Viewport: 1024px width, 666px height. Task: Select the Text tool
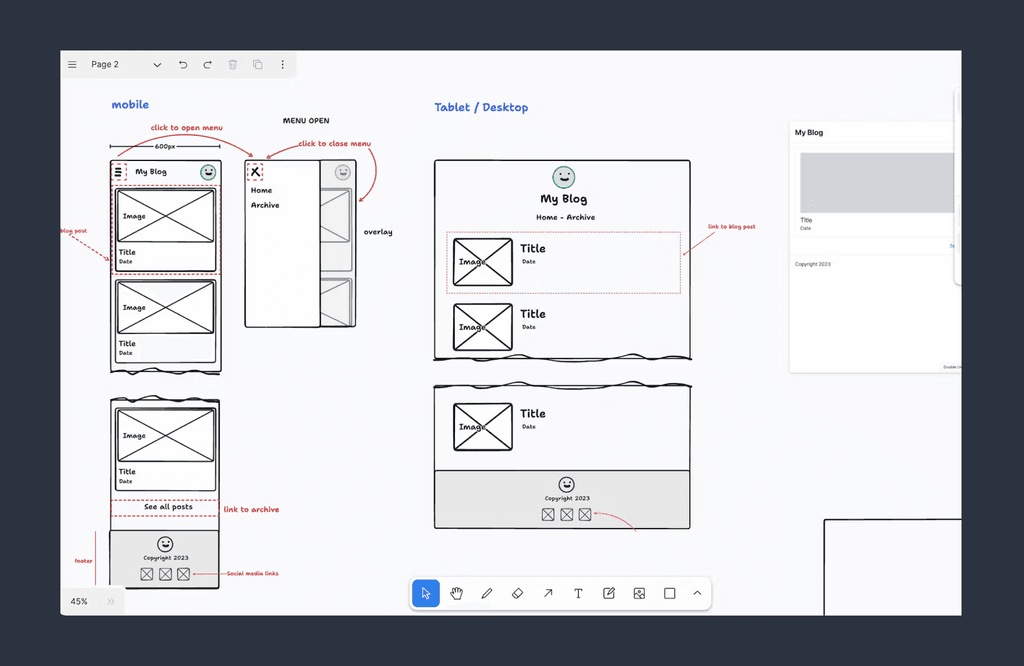coord(578,593)
